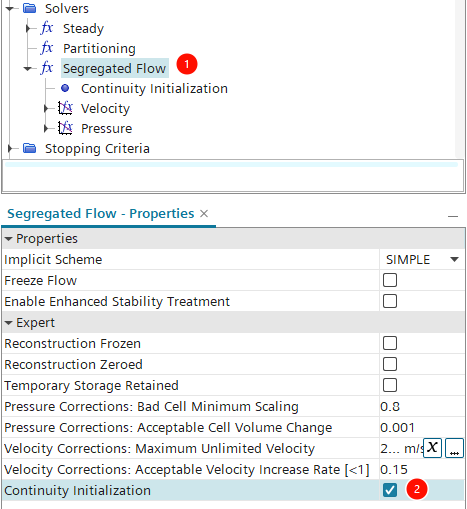
Task: Enable the Freeze Flow checkbox
Action: click(390, 280)
